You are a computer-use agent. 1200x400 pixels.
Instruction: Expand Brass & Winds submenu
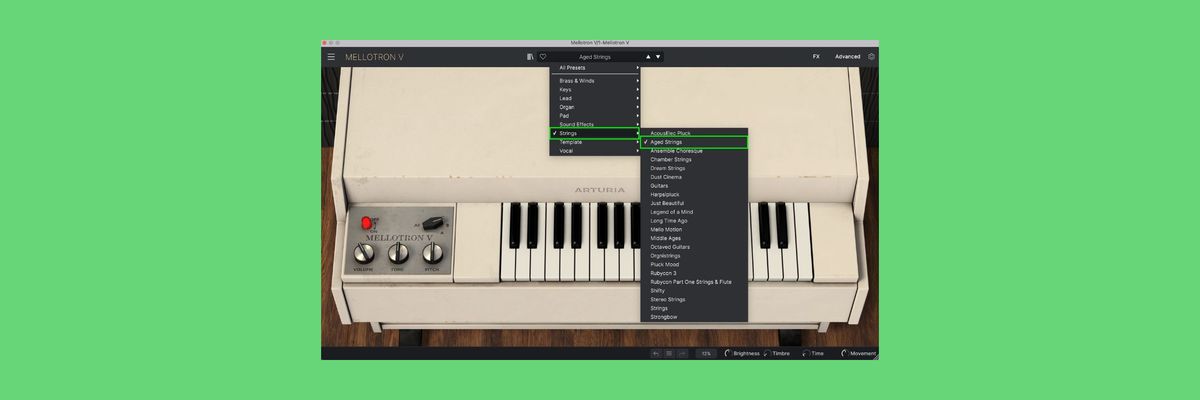pyautogui.click(x=595, y=81)
